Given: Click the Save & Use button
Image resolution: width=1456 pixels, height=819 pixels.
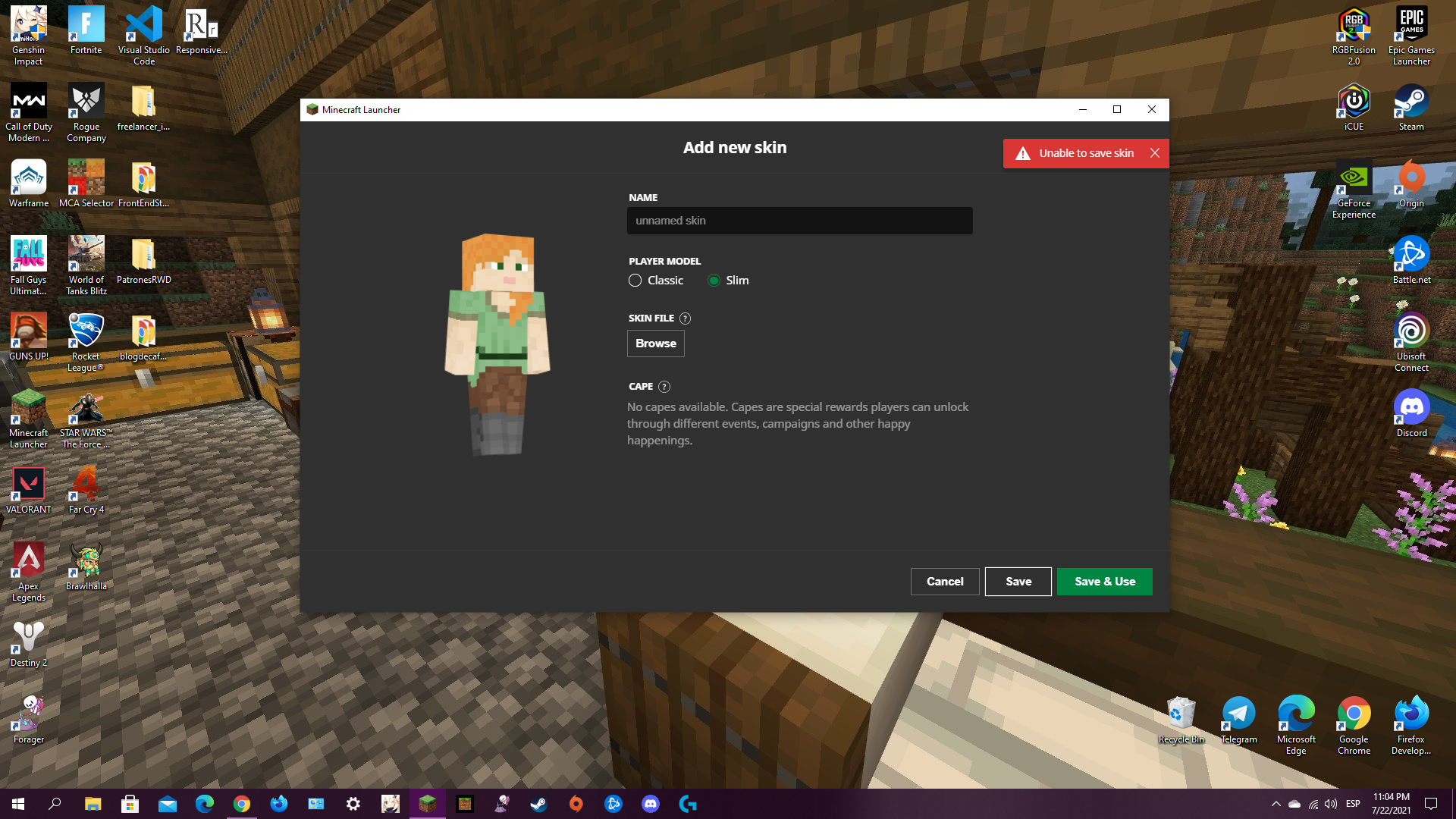Looking at the screenshot, I should pyautogui.click(x=1104, y=582).
